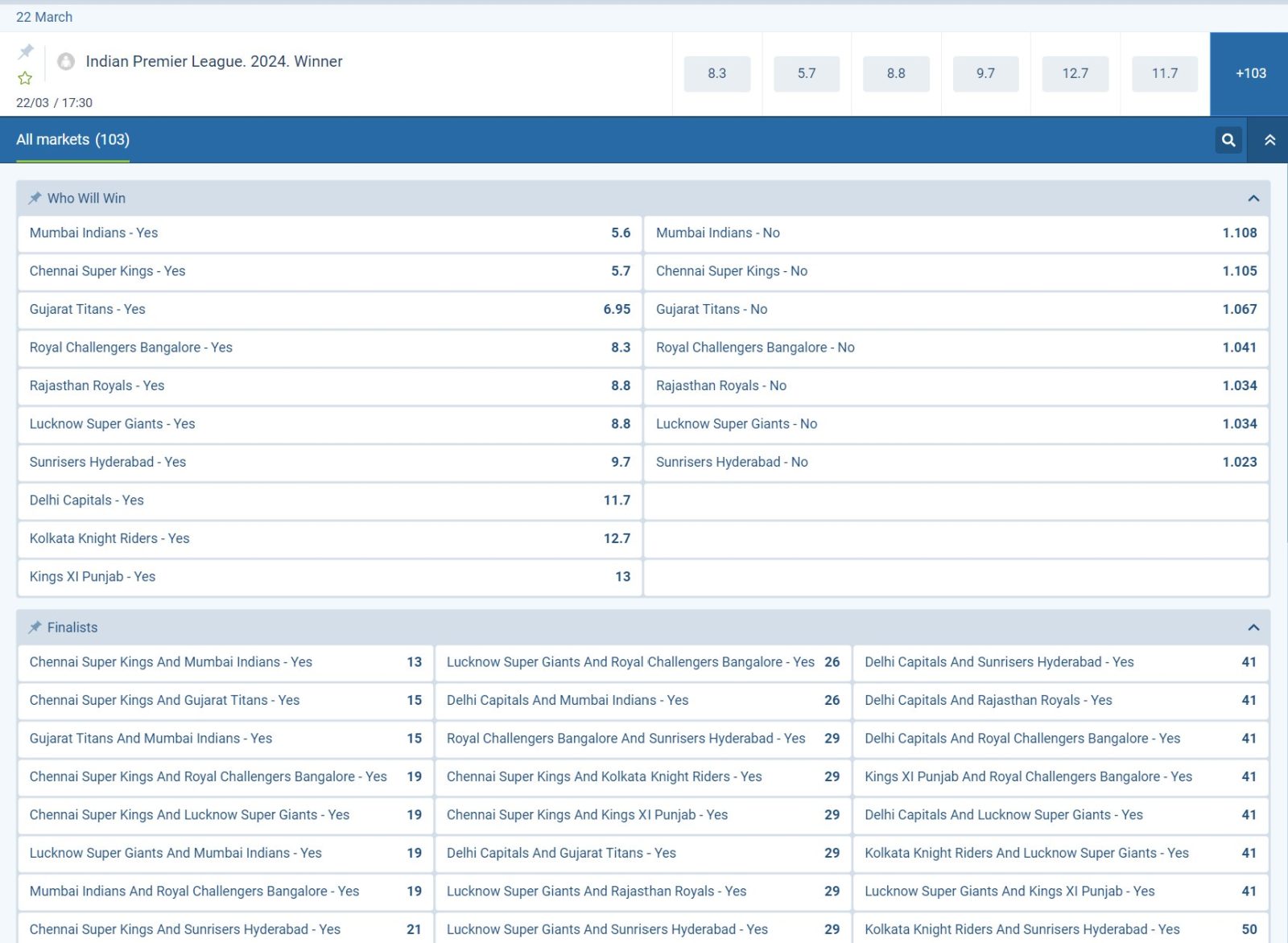Pin the Indian Premier League event

pos(26,51)
